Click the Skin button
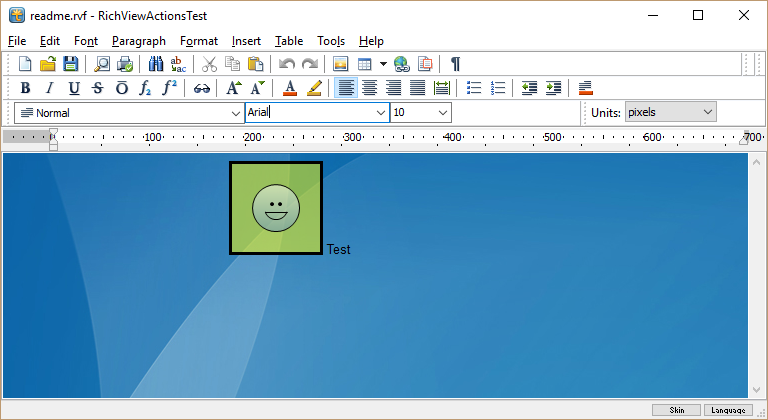Image resolution: width=768 pixels, height=420 pixels. 676,410
